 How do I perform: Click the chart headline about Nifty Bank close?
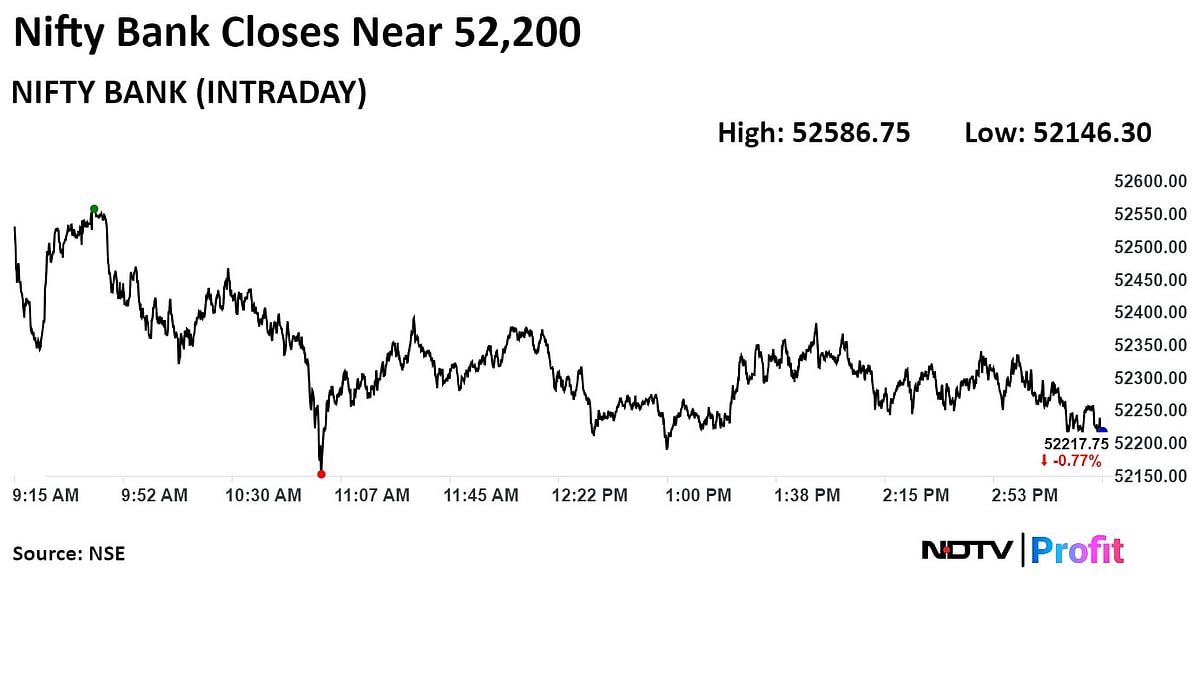tap(297, 35)
